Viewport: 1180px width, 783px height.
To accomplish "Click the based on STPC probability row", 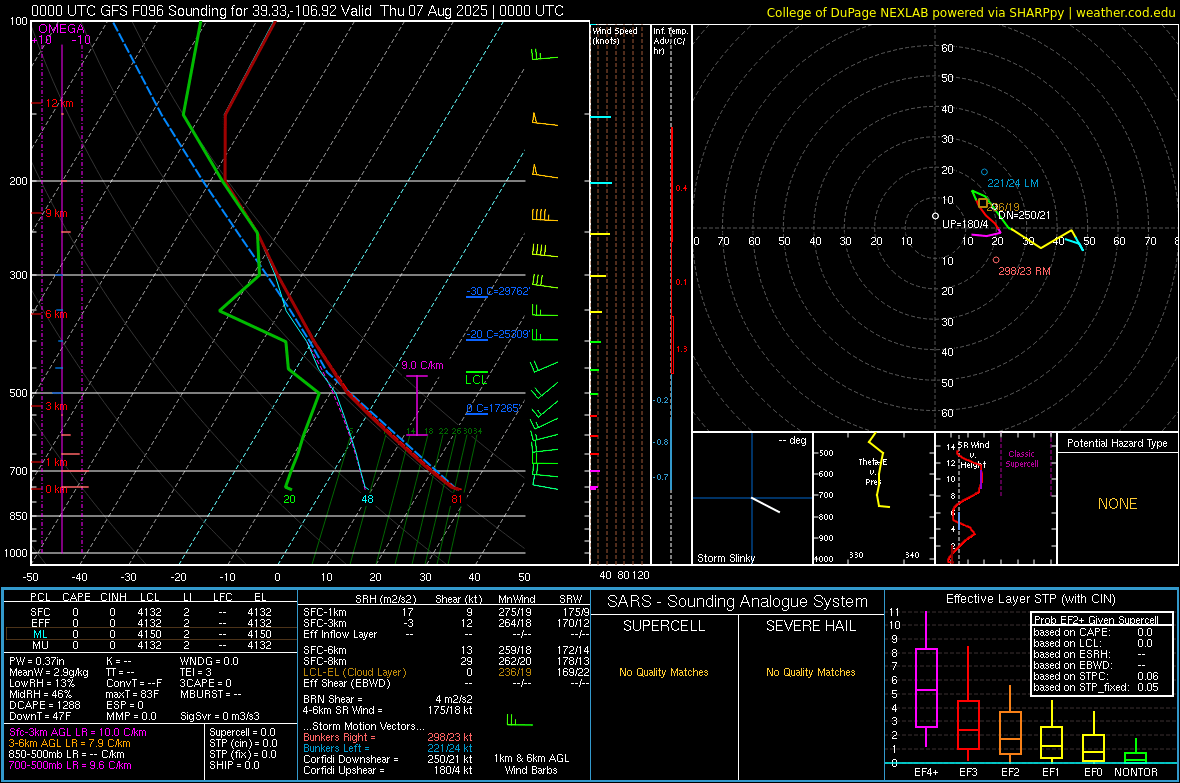I will tap(1096, 676).
